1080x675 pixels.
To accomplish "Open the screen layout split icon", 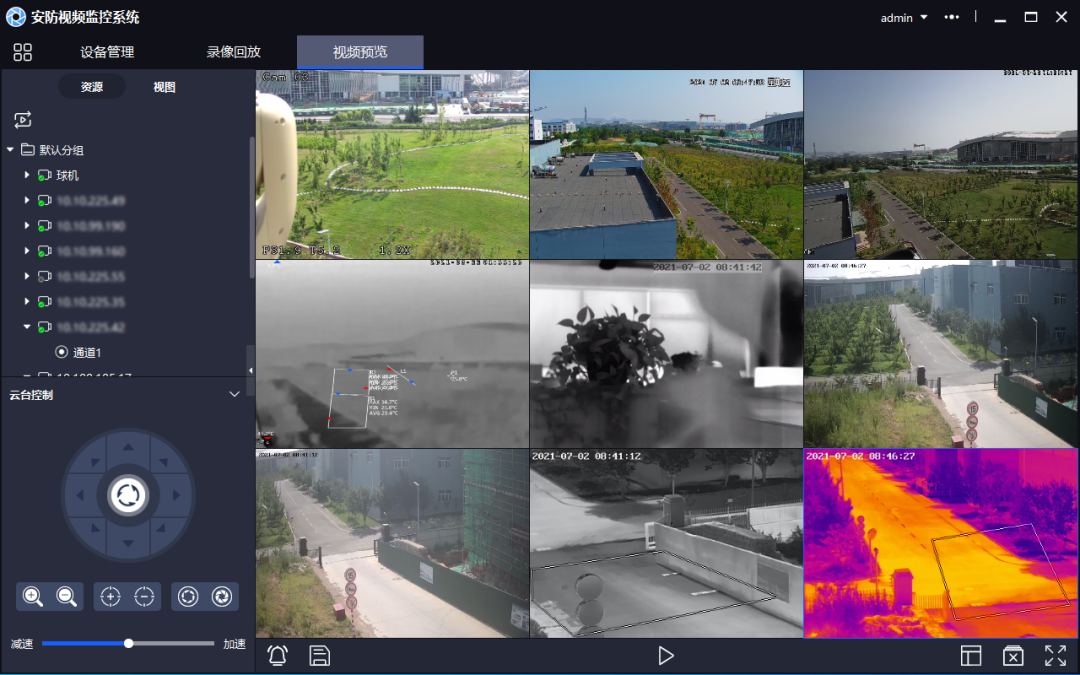I will point(971,656).
